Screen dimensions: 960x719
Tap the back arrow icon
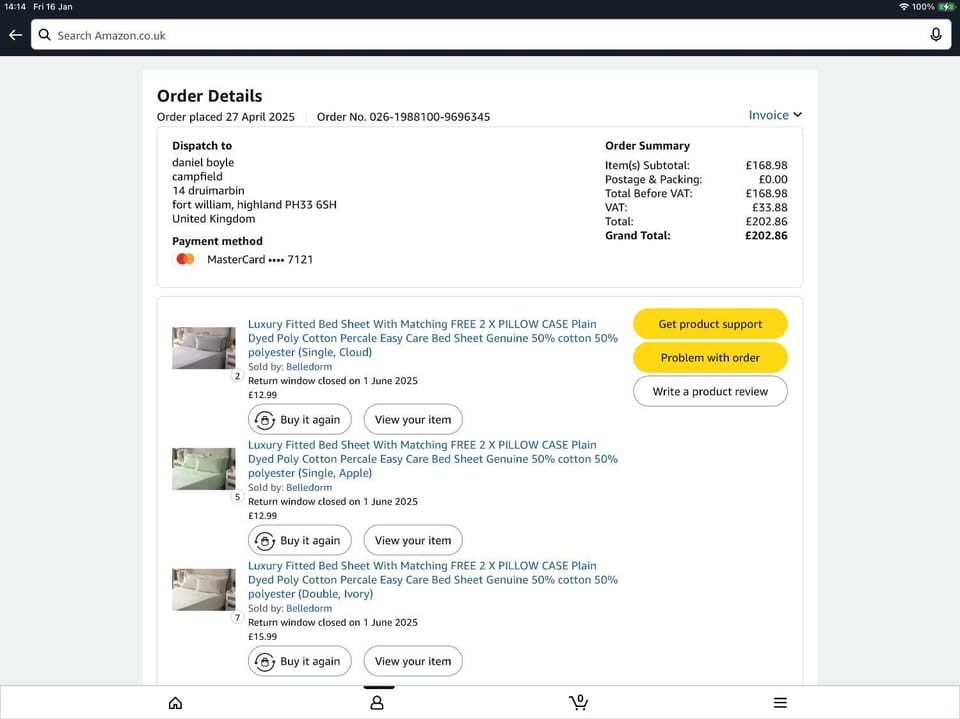[x=15, y=35]
